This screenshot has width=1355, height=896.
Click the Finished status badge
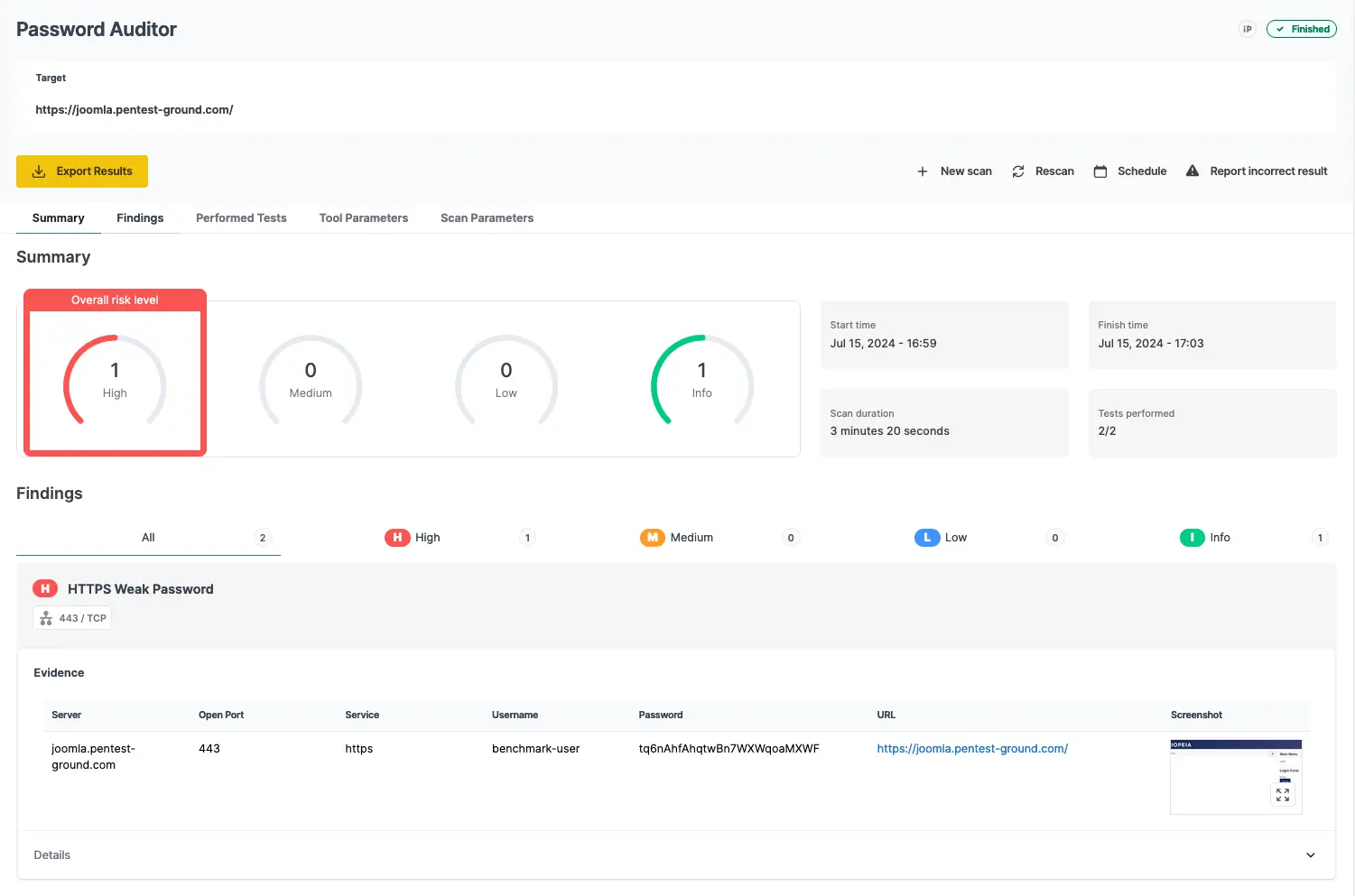tap(1302, 29)
